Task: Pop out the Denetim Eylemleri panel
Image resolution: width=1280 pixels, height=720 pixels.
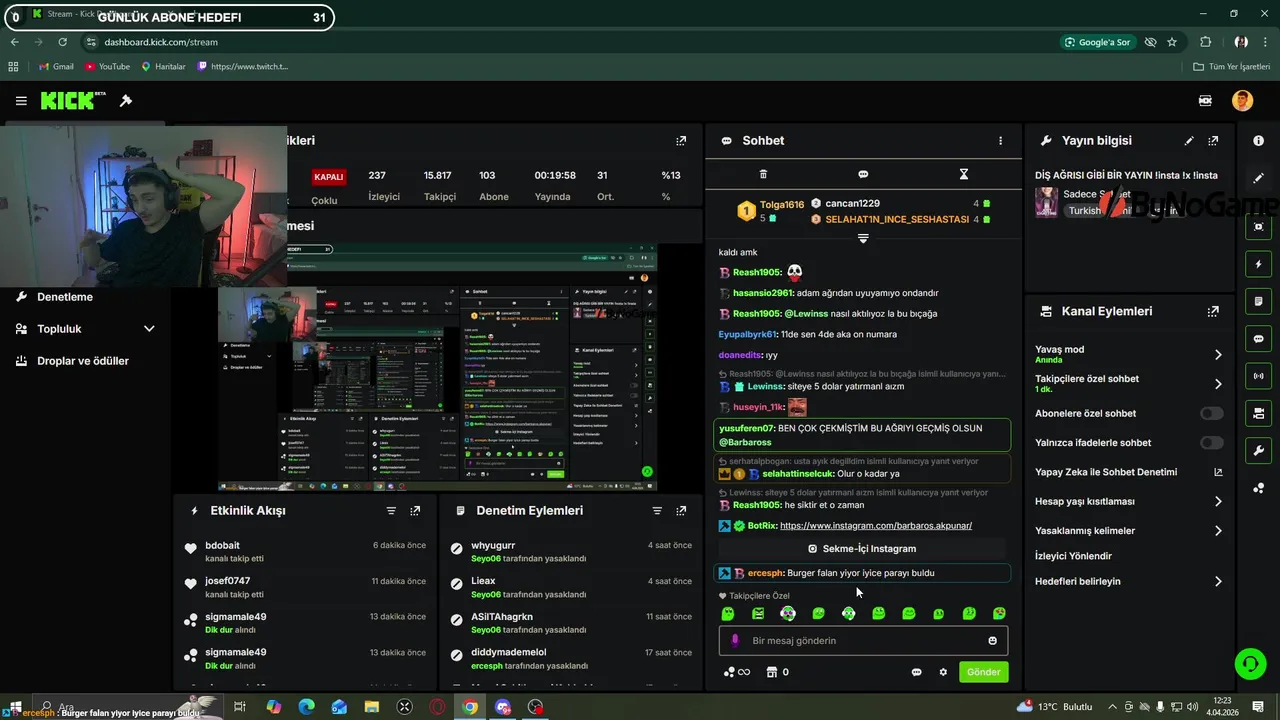Action: click(681, 511)
